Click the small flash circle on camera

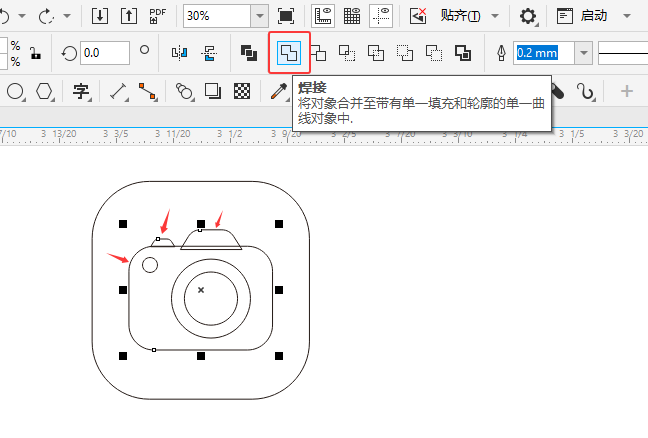pos(150,265)
